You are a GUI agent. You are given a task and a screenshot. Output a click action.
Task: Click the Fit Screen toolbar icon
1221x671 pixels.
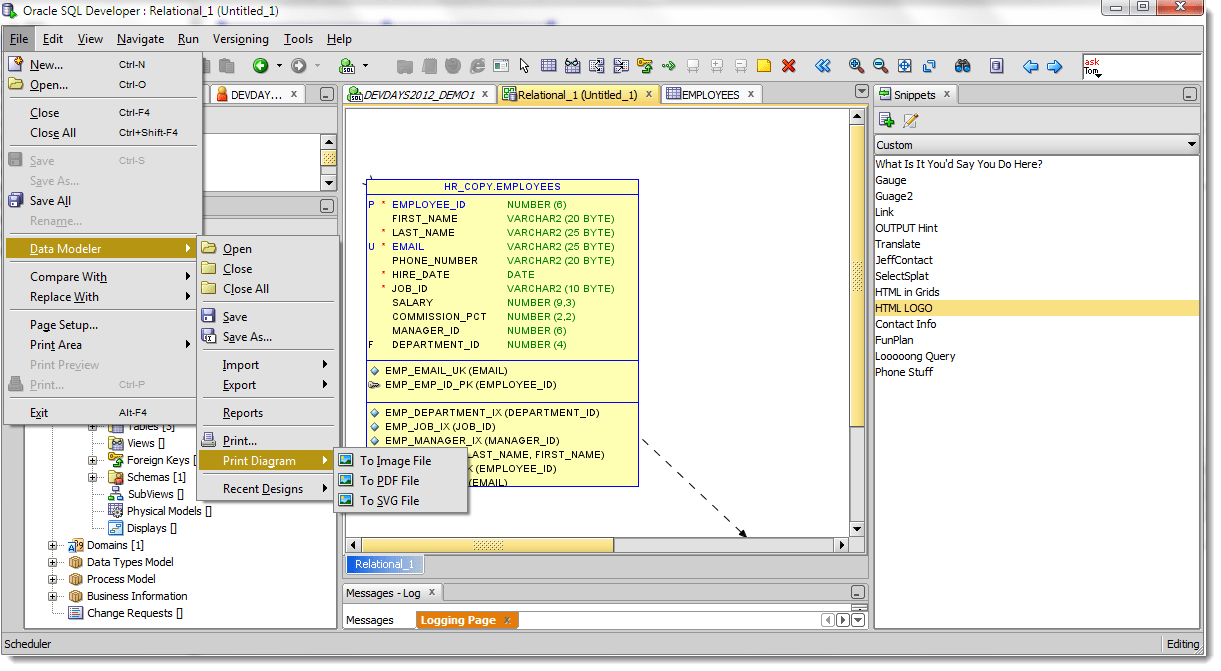point(905,66)
